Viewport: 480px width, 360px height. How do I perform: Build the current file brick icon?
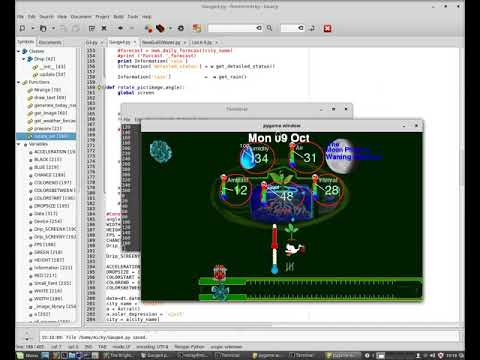[x=160, y=28]
